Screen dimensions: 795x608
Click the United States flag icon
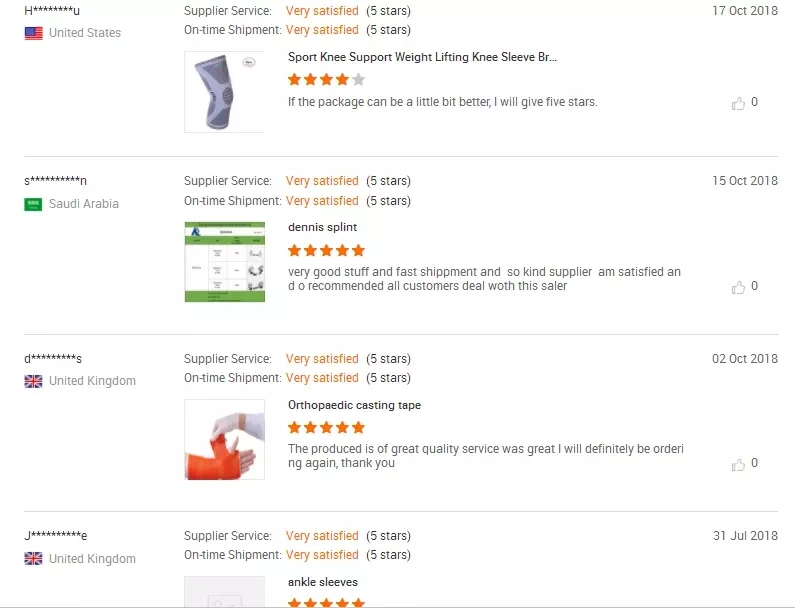tap(34, 33)
